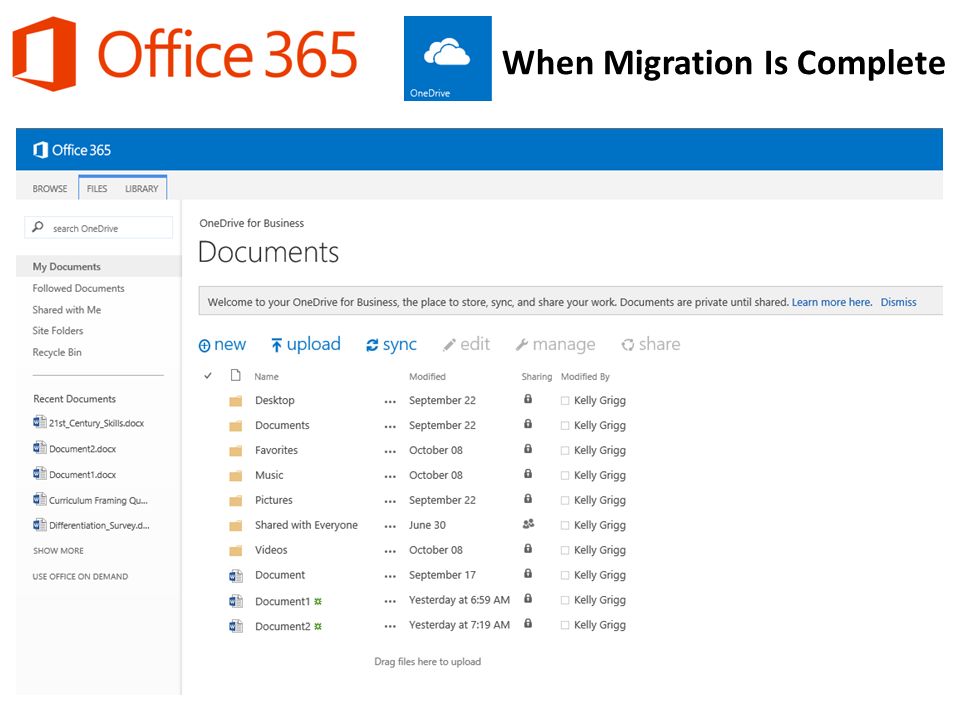Check the box on the Pictures row

click(x=565, y=501)
